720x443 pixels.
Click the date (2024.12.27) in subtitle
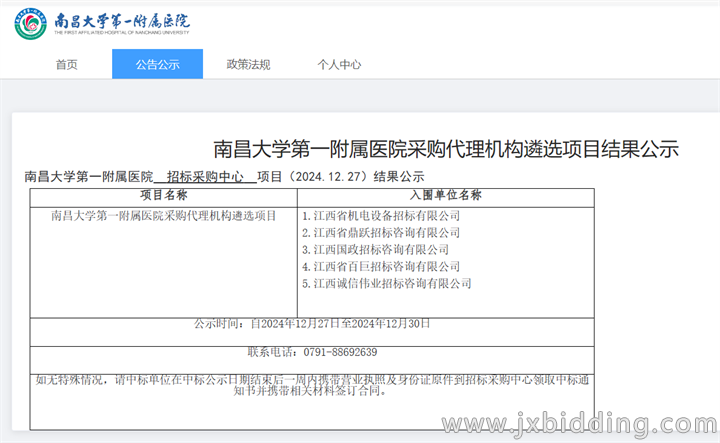(x=328, y=177)
